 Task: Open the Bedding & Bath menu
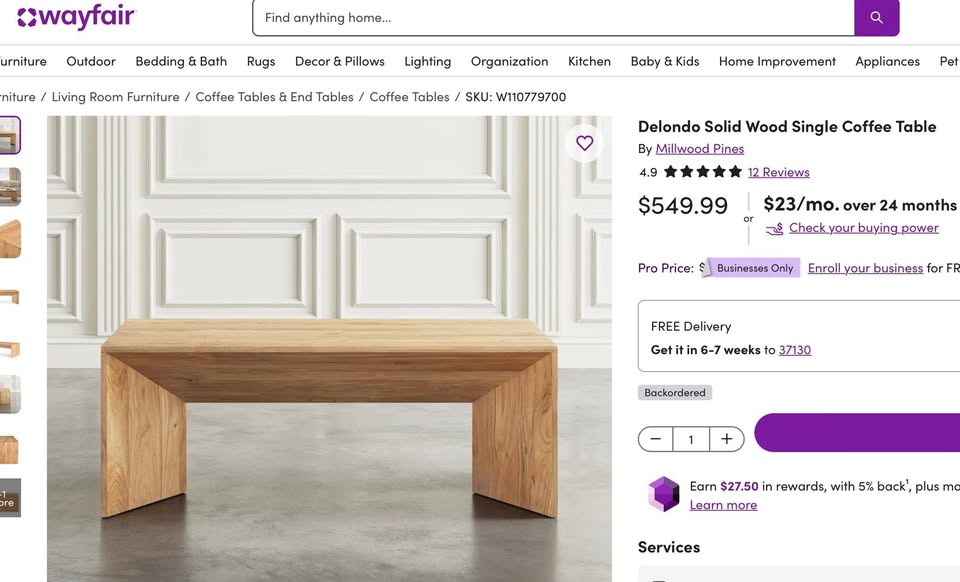point(181,61)
